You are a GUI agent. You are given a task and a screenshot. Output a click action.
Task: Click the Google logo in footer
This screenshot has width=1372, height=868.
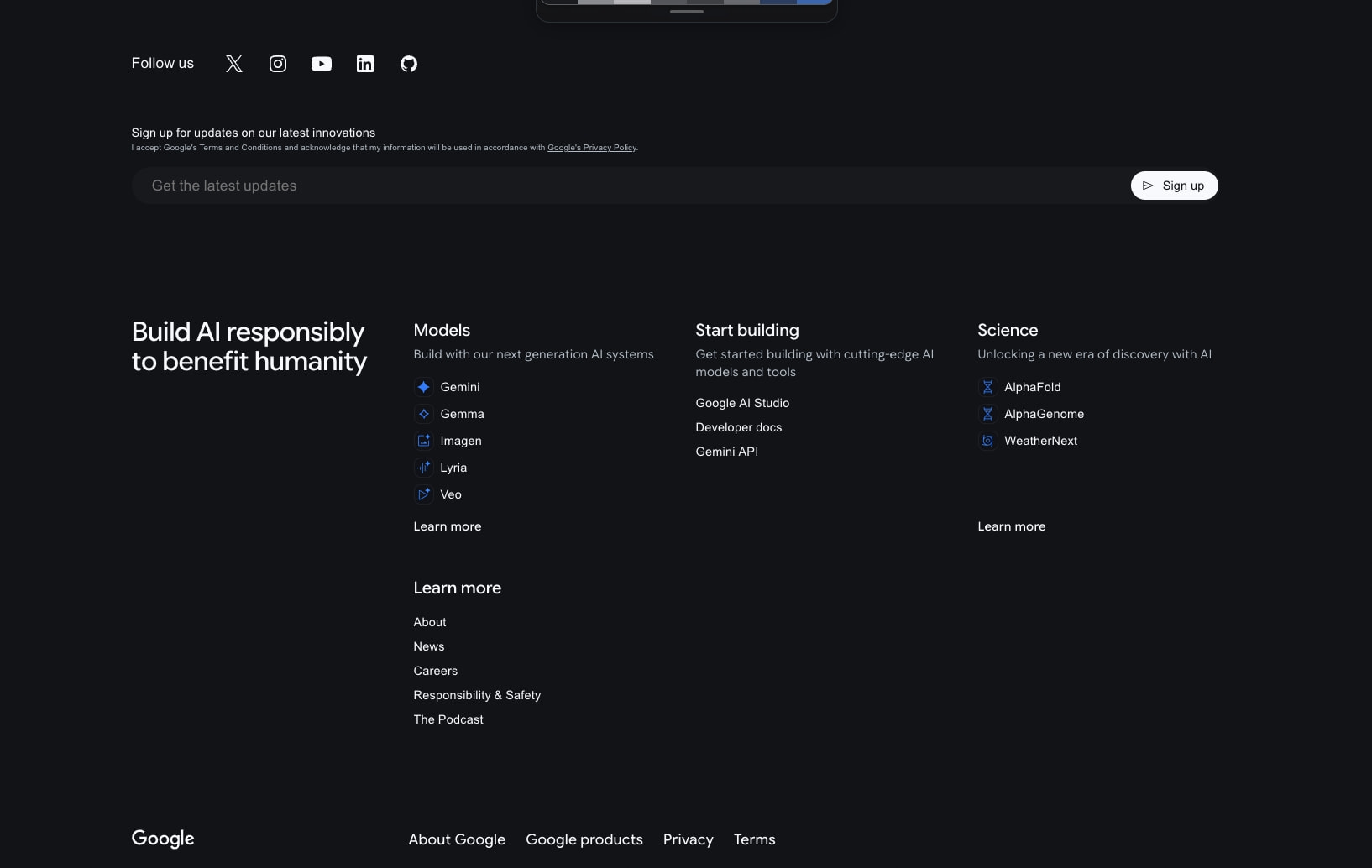(x=163, y=839)
